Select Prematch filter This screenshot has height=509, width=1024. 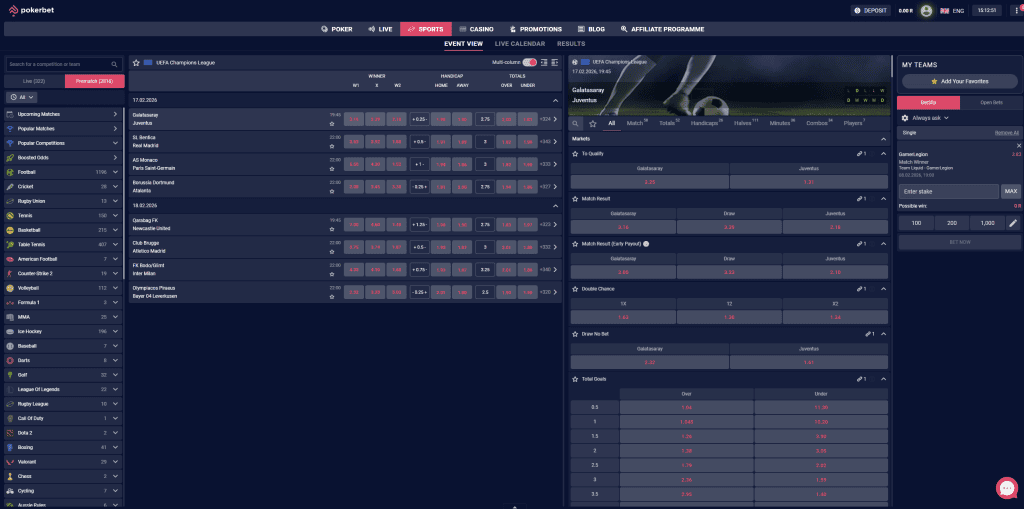95,81
